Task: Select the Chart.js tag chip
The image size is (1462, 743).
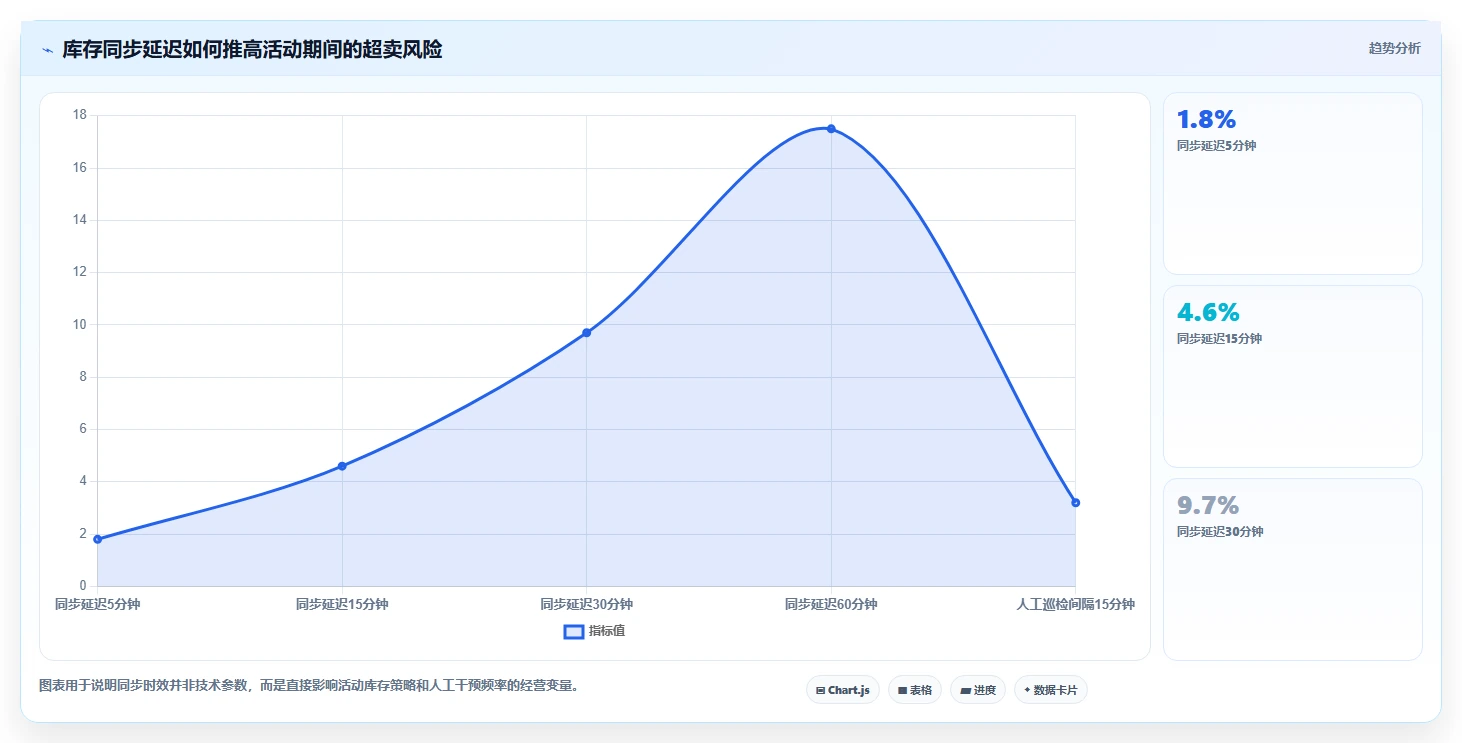Action: [843, 690]
